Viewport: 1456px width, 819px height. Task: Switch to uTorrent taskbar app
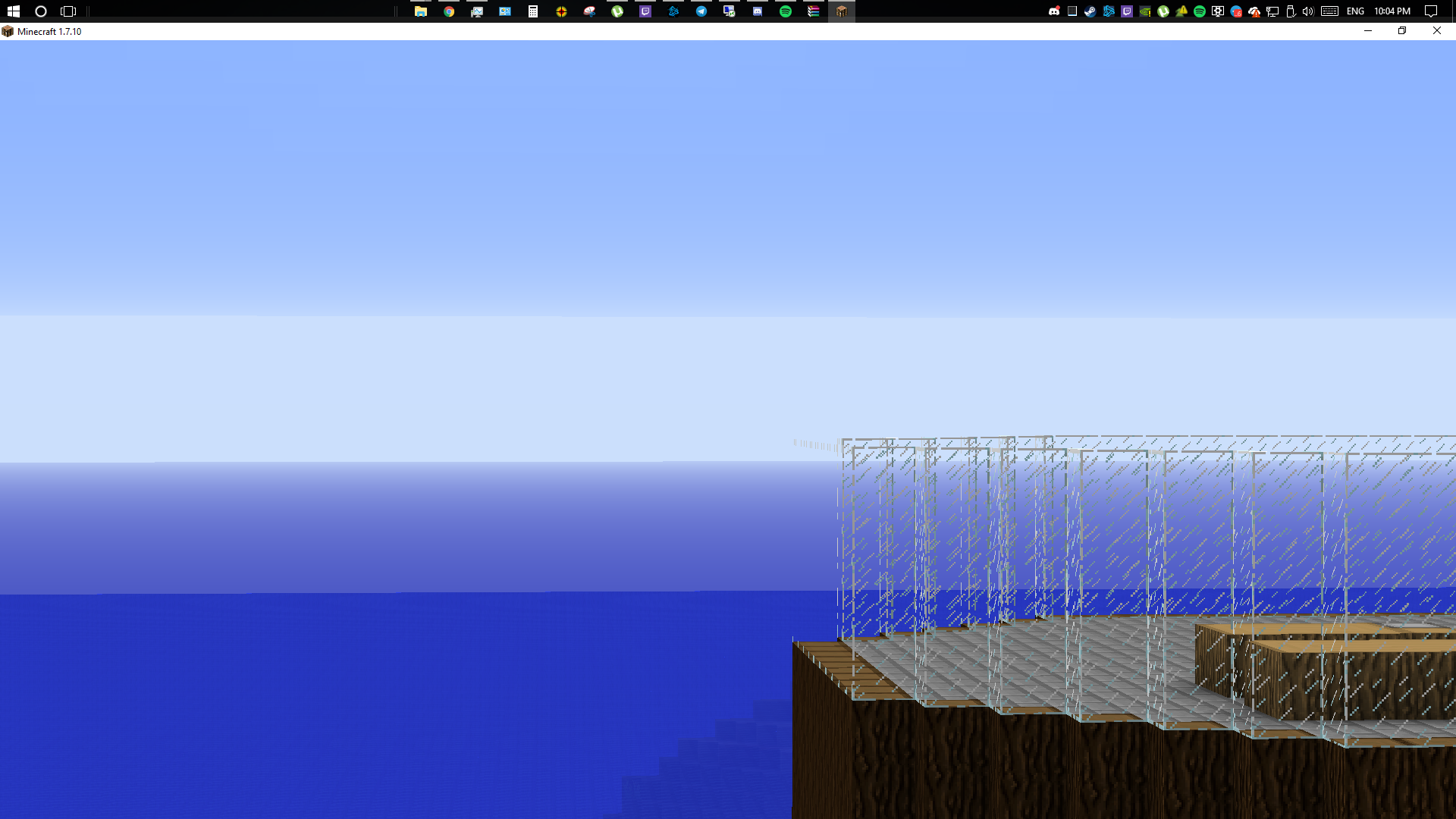point(617,11)
